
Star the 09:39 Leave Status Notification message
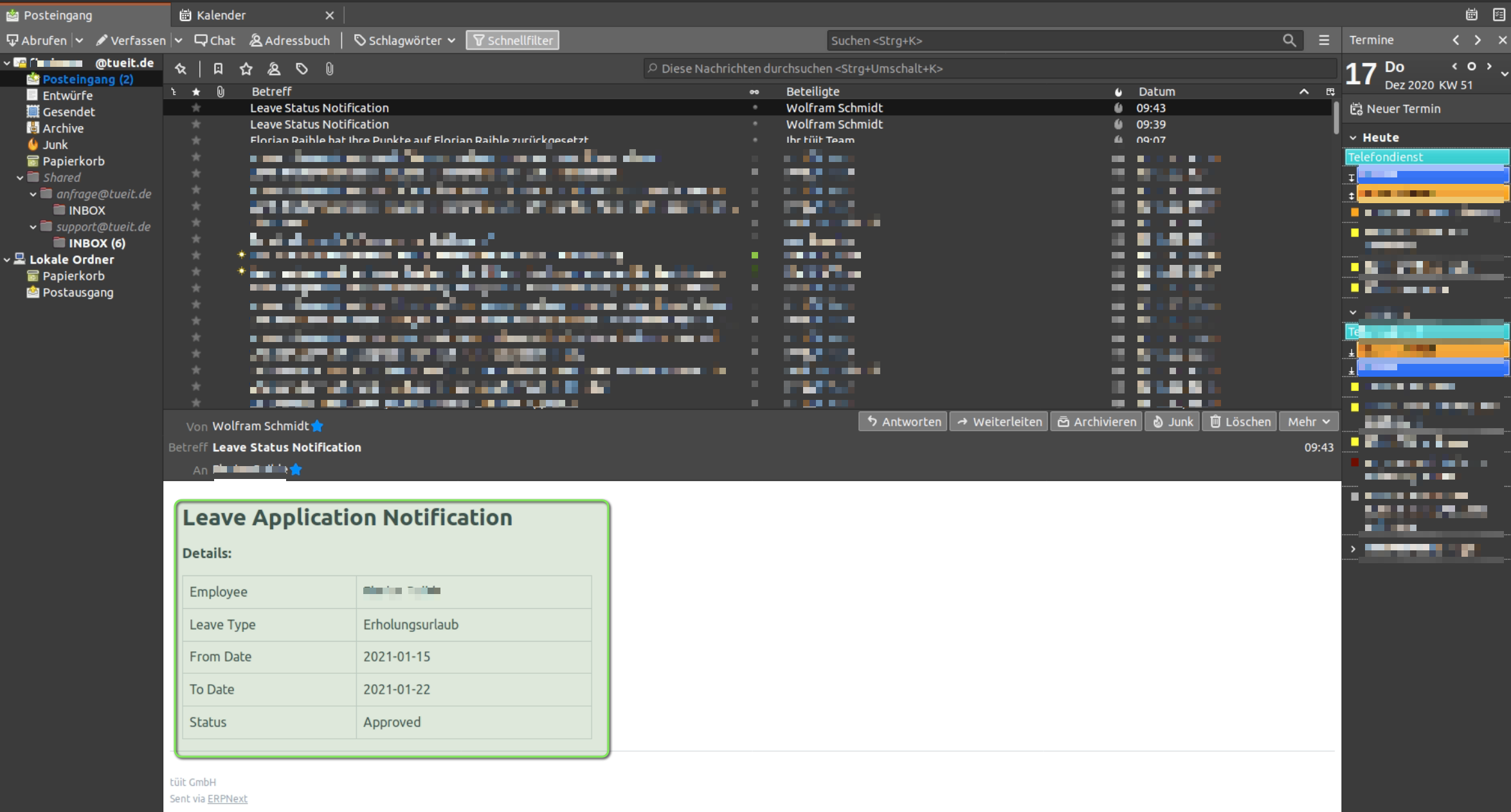(196, 124)
